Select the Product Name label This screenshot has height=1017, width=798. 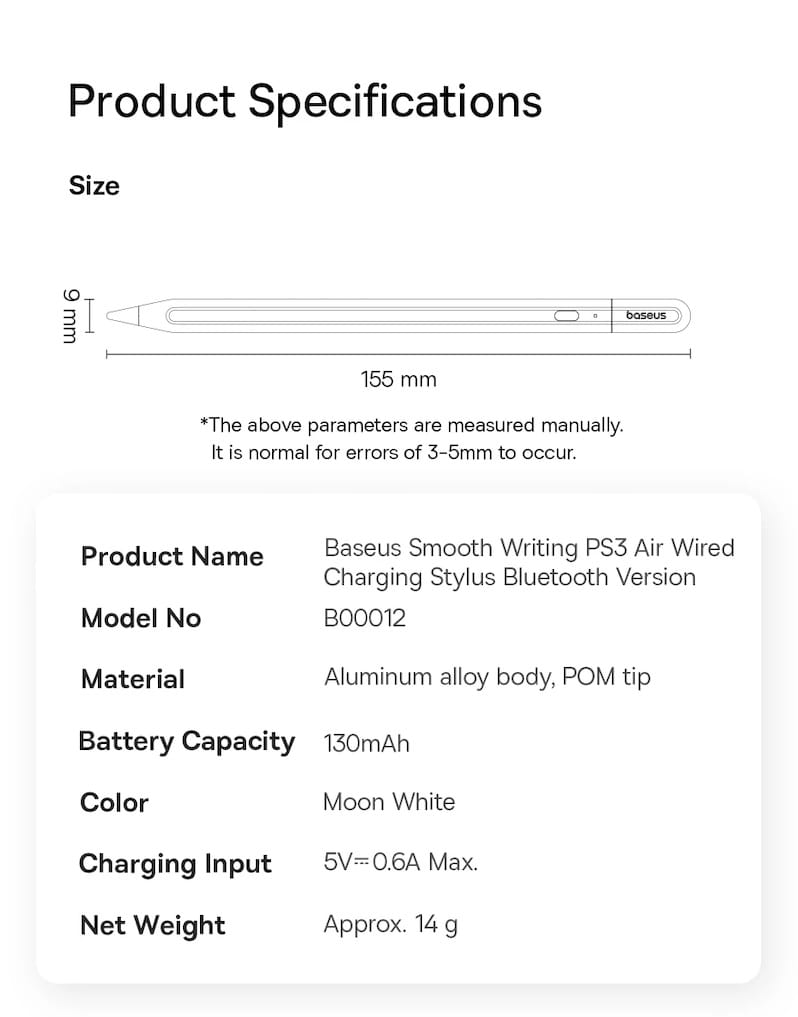point(172,556)
